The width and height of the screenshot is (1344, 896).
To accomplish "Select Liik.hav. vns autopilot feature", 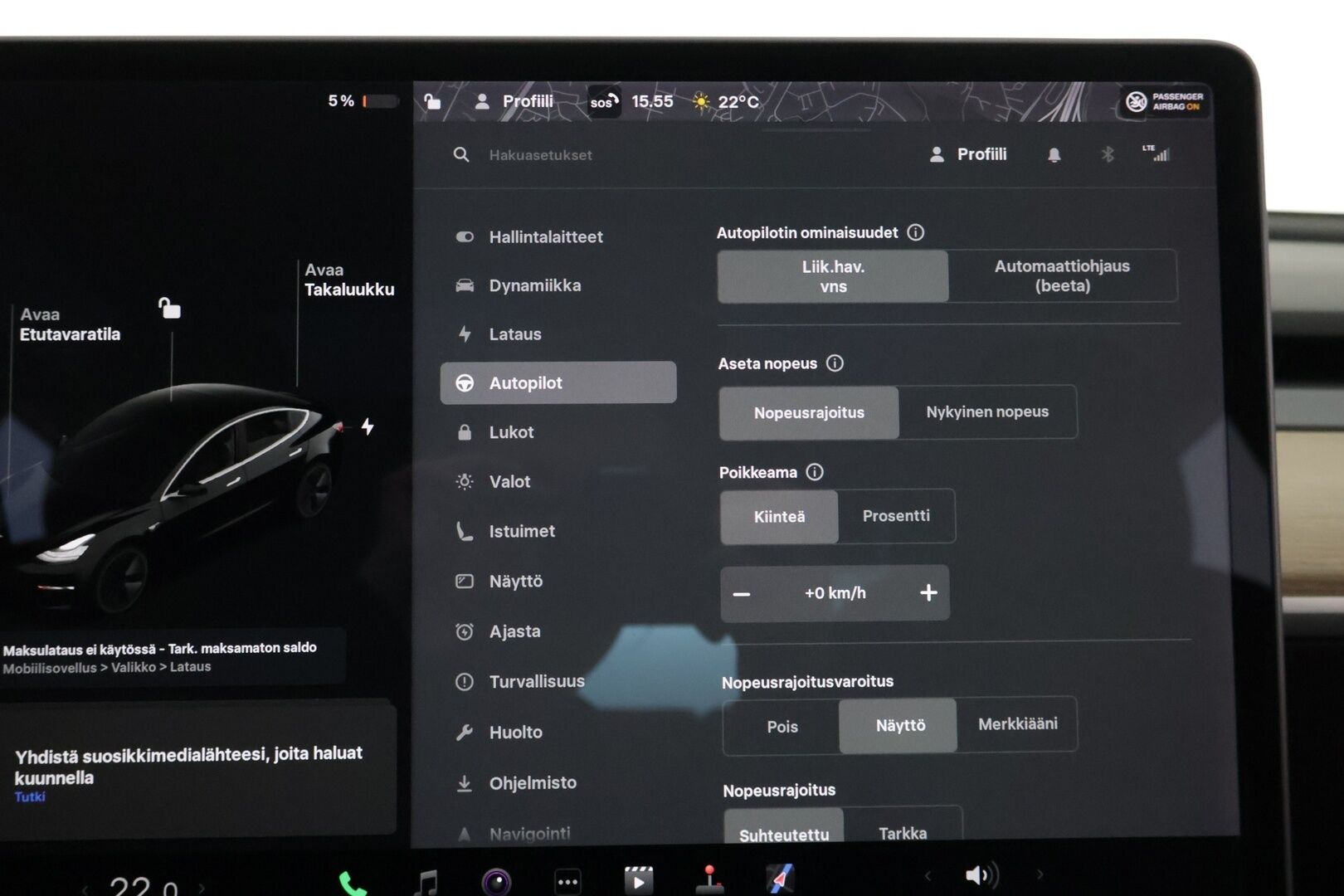I will (x=833, y=276).
